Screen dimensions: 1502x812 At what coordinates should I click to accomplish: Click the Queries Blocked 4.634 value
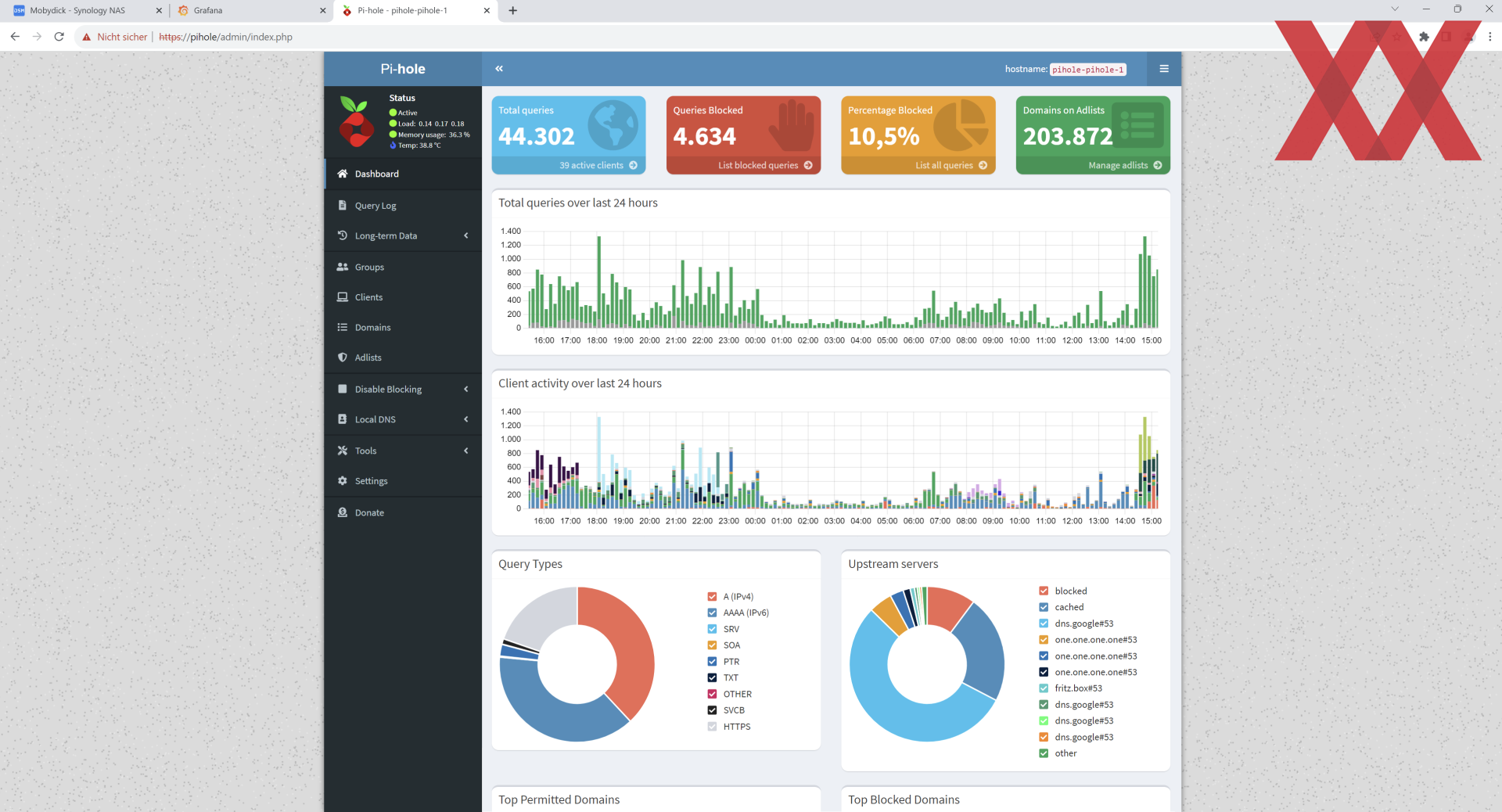tap(704, 136)
